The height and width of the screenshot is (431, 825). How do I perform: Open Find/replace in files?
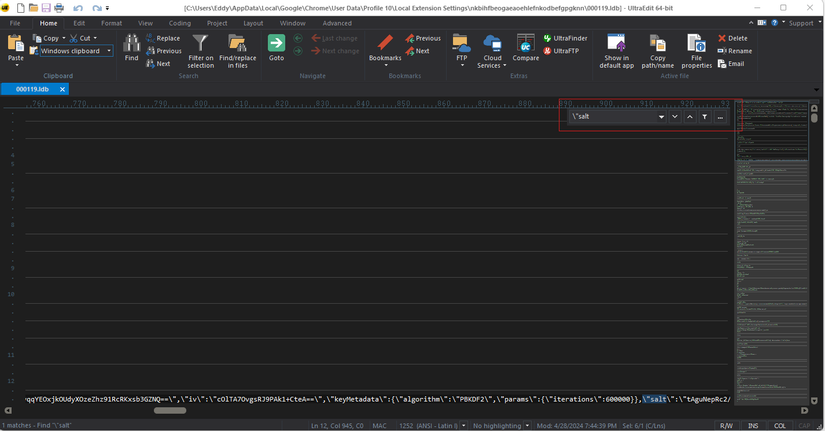click(237, 51)
